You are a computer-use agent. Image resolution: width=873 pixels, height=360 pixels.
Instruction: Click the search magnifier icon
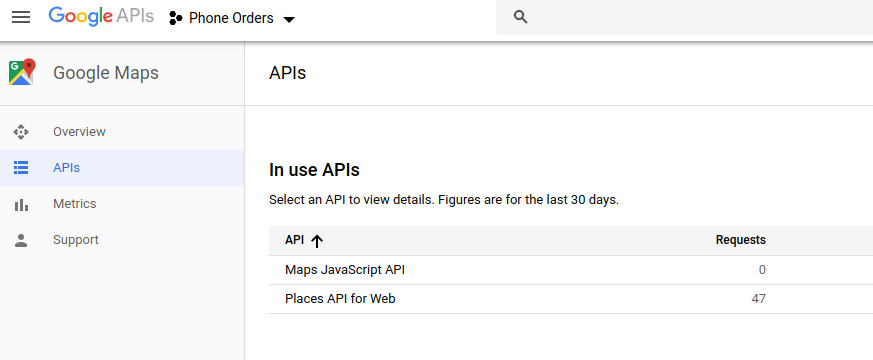pyautogui.click(x=521, y=17)
